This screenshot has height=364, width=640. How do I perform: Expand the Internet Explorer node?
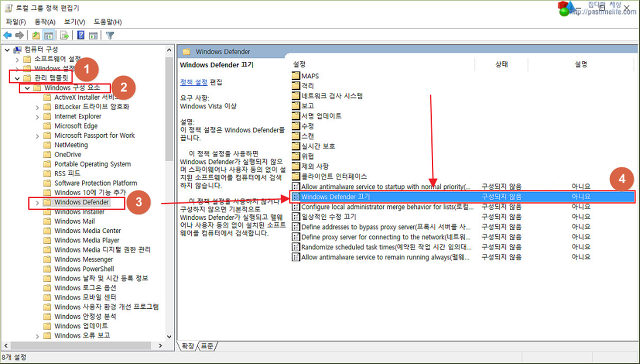37,117
